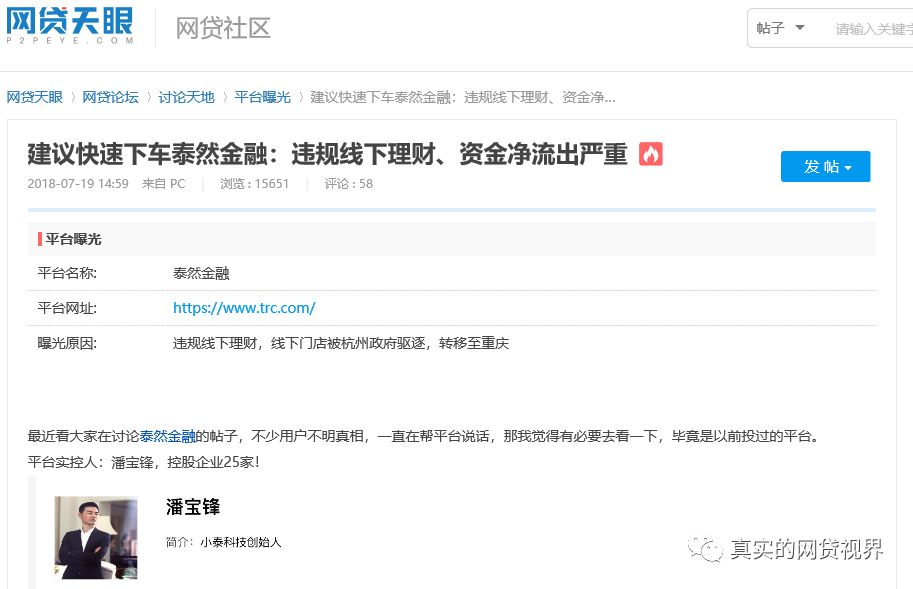
Task: Select the 讨论天地 breadcrumb
Action: tap(186, 97)
